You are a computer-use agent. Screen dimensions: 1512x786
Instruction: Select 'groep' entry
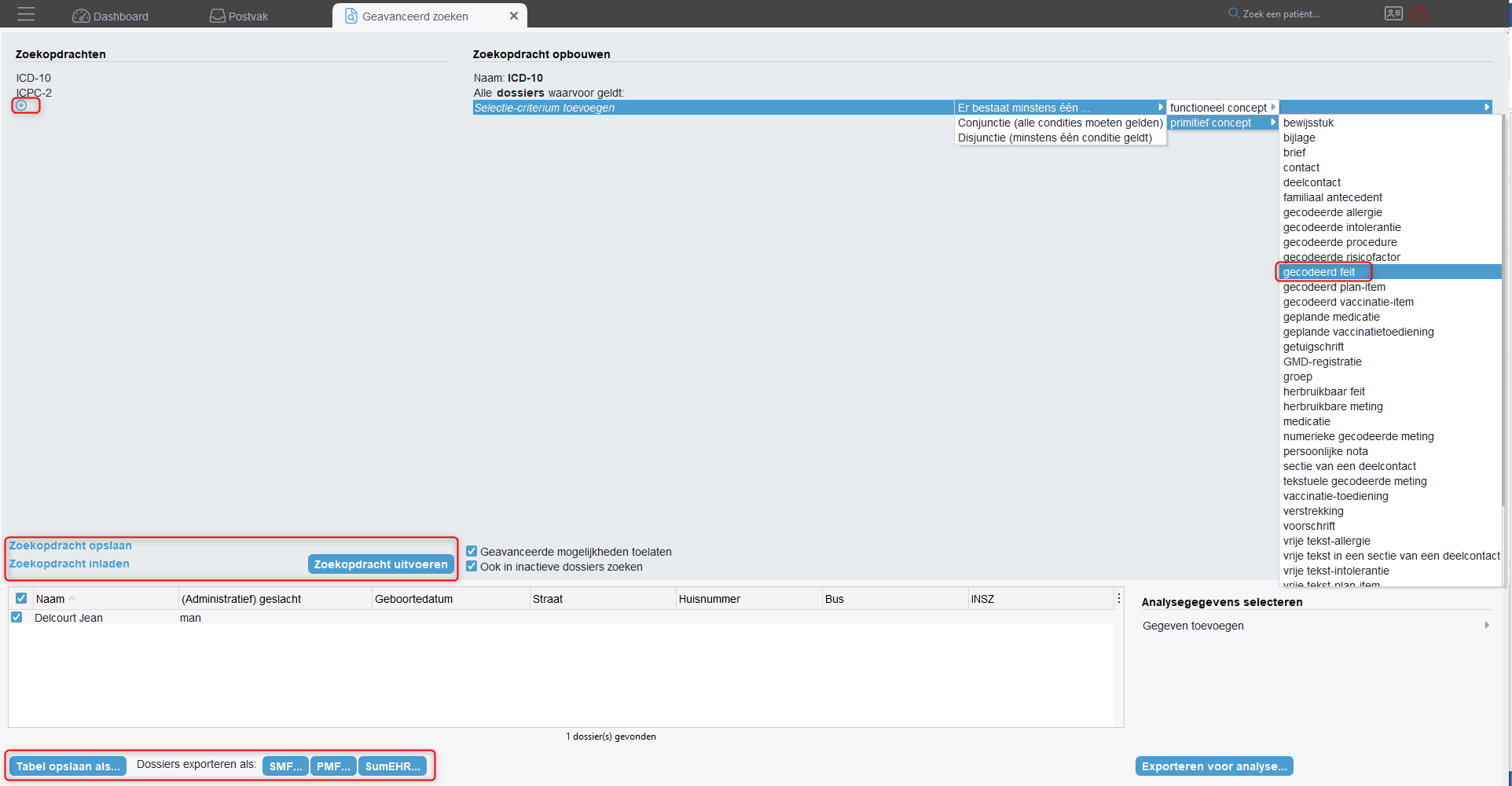pos(1390,376)
